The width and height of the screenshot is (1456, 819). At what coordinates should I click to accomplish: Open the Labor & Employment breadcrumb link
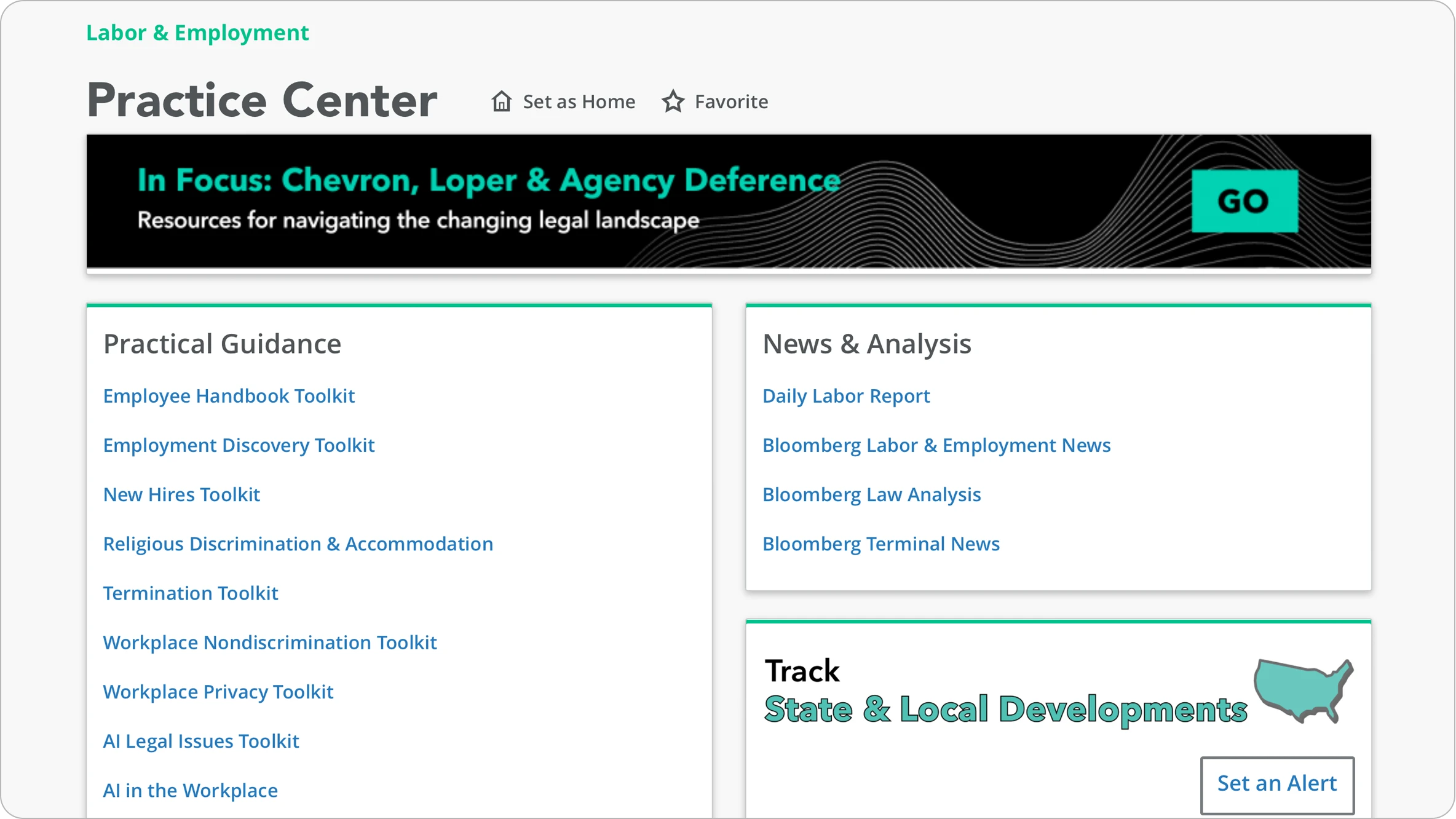[197, 33]
